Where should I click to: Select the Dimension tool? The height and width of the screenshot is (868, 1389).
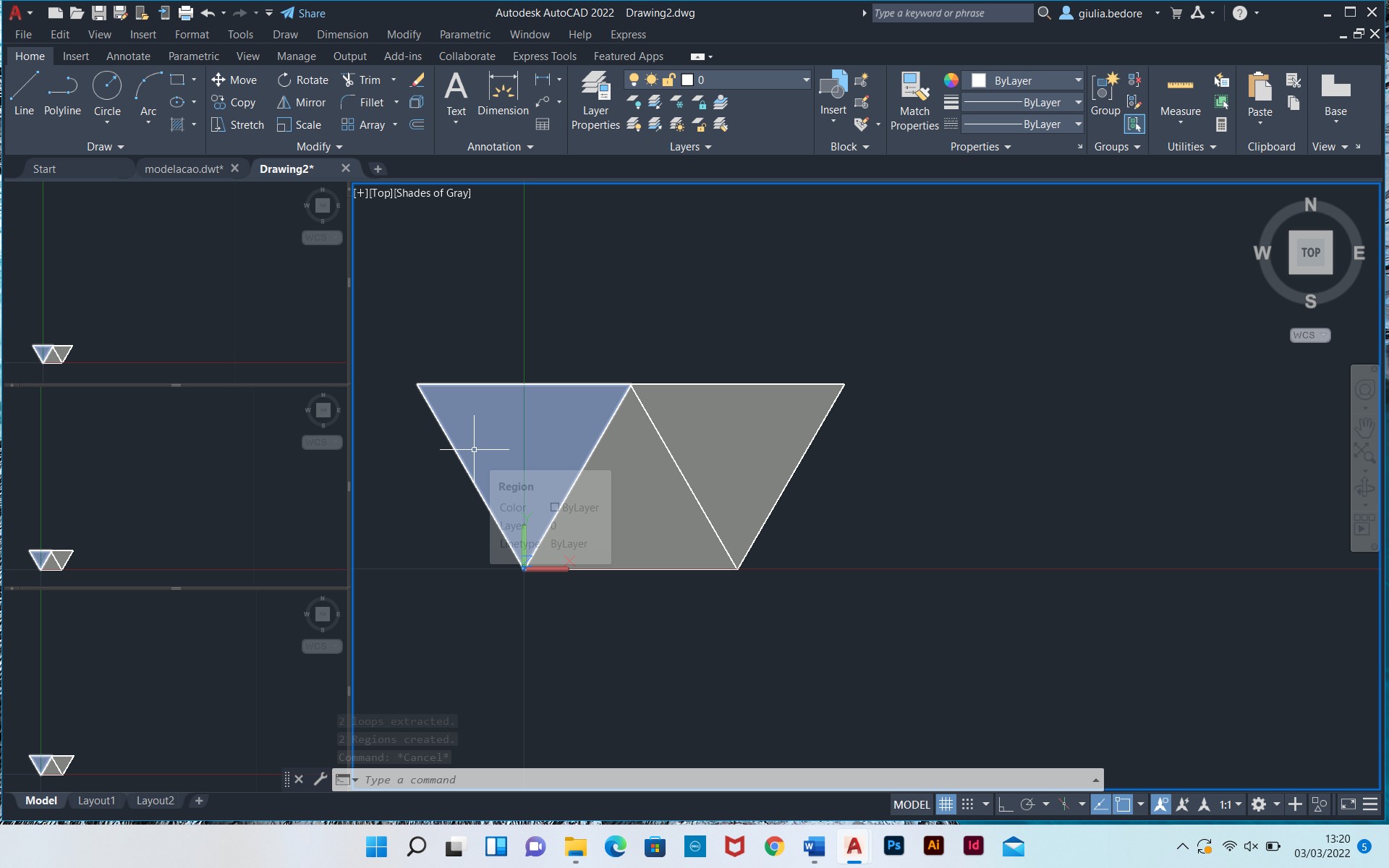pyautogui.click(x=503, y=95)
